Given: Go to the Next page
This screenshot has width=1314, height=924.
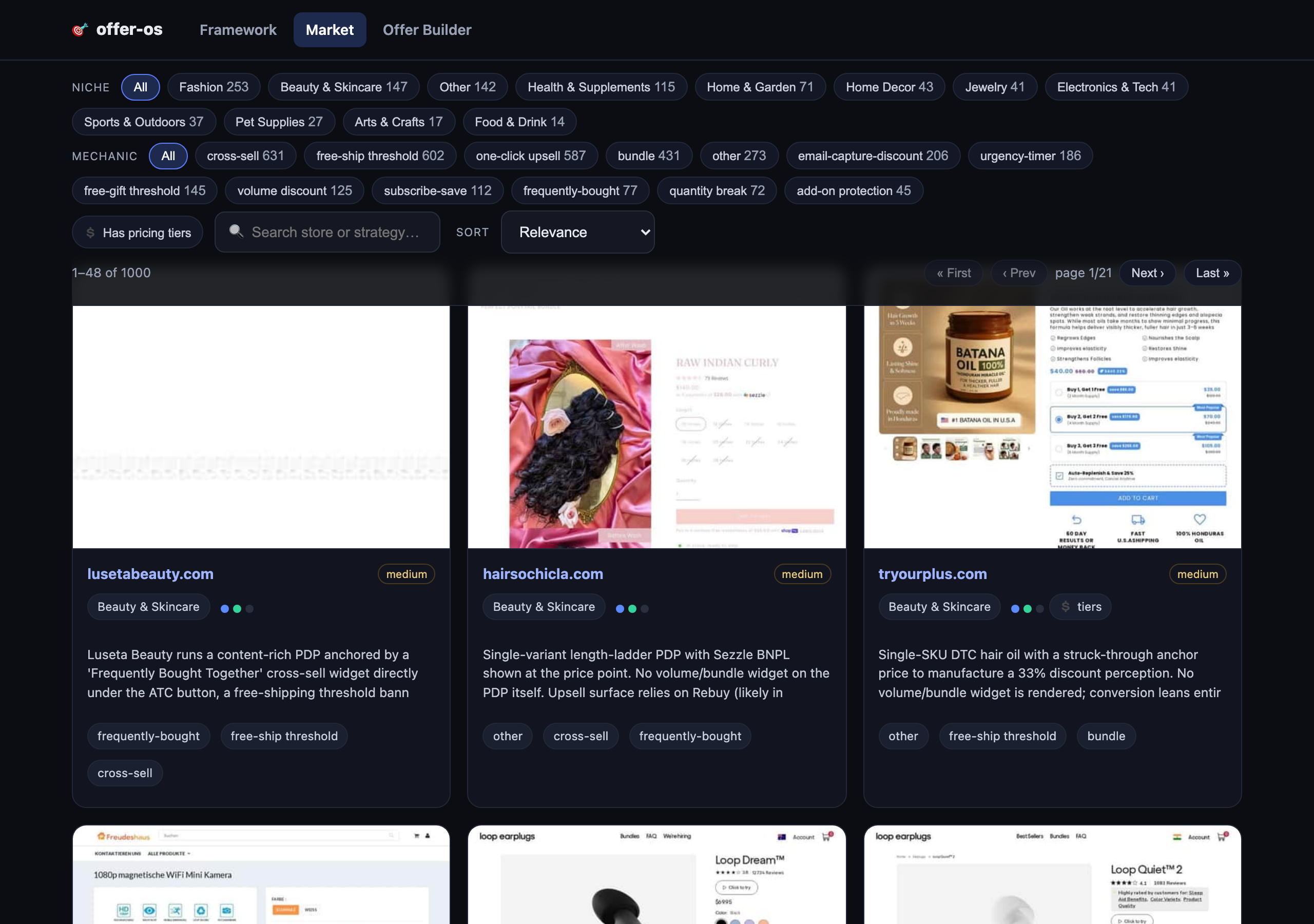Looking at the screenshot, I should (1148, 273).
